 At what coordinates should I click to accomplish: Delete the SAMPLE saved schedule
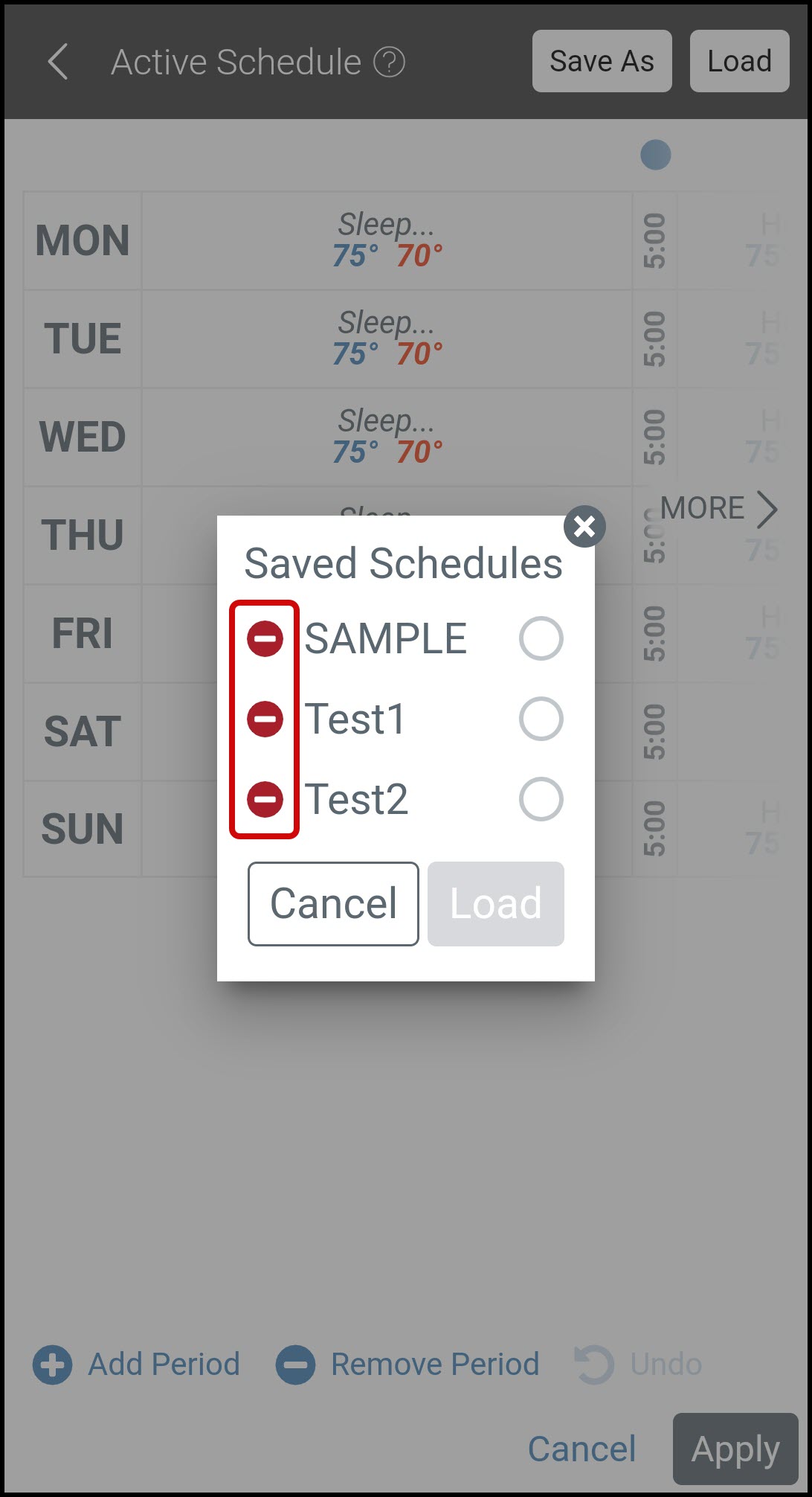click(x=265, y=639)
